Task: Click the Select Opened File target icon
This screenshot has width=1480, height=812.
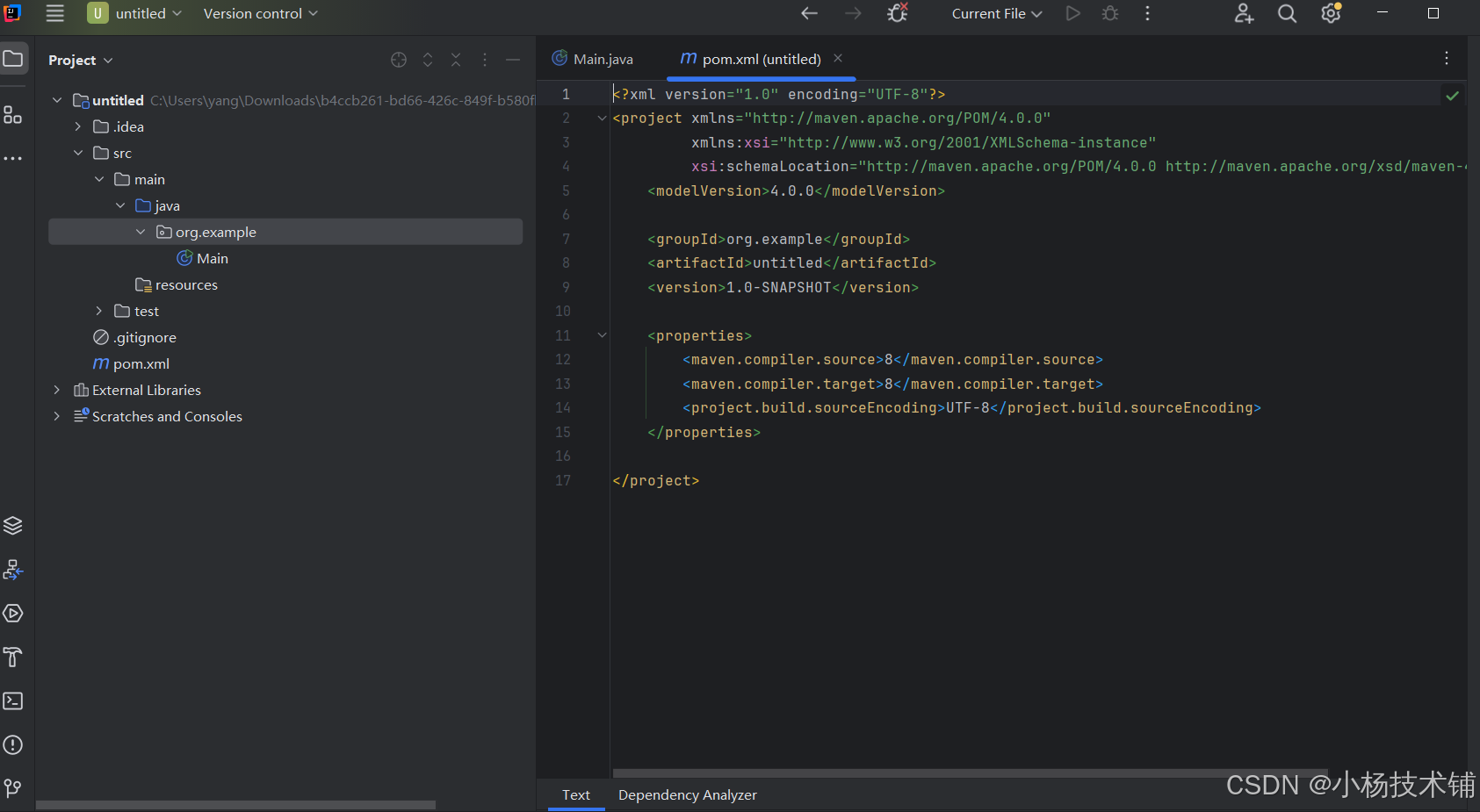Action: click(x=399, y=60)
